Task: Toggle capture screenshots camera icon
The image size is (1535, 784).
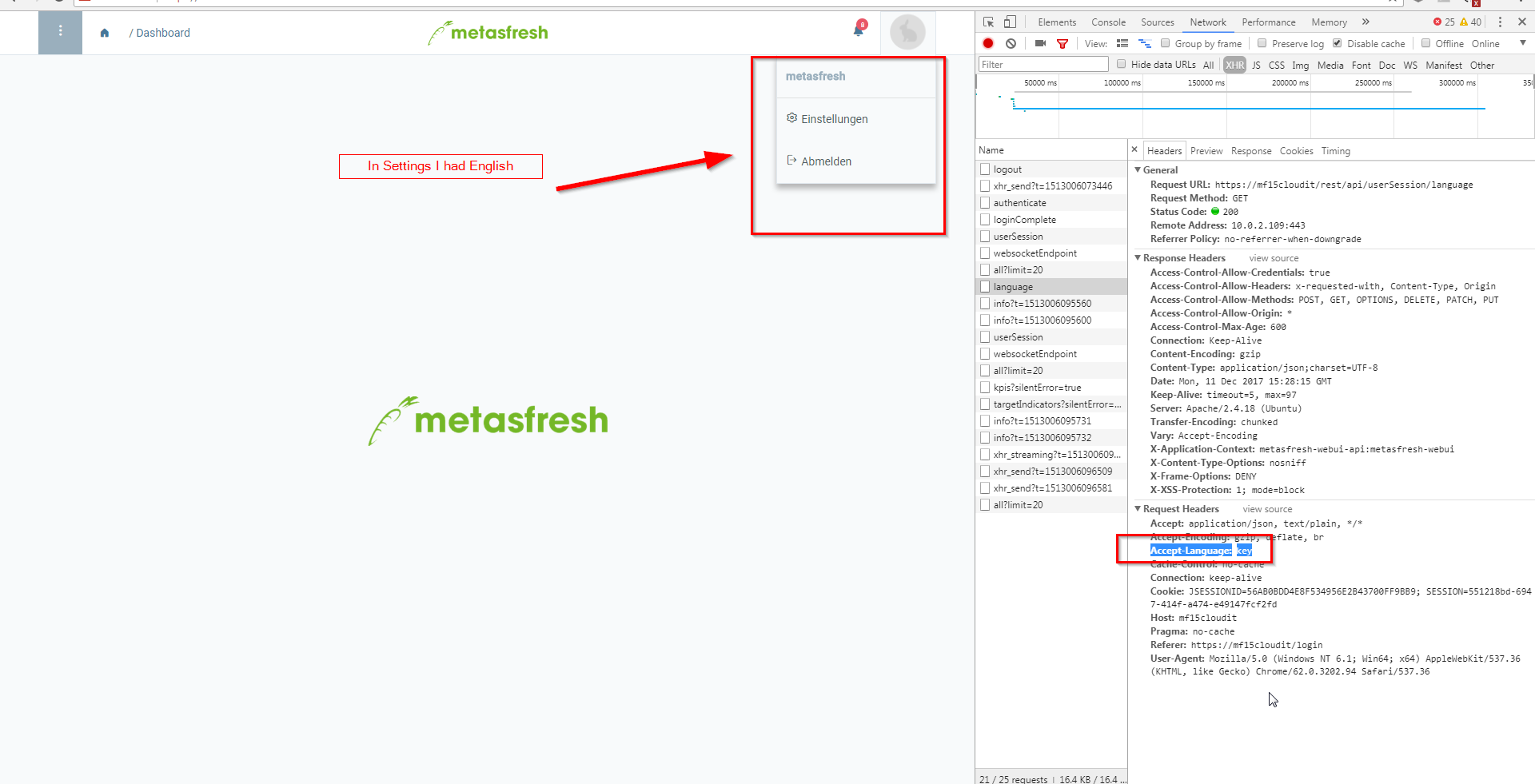Action: pyautogui.click(x=1040, y=43)
